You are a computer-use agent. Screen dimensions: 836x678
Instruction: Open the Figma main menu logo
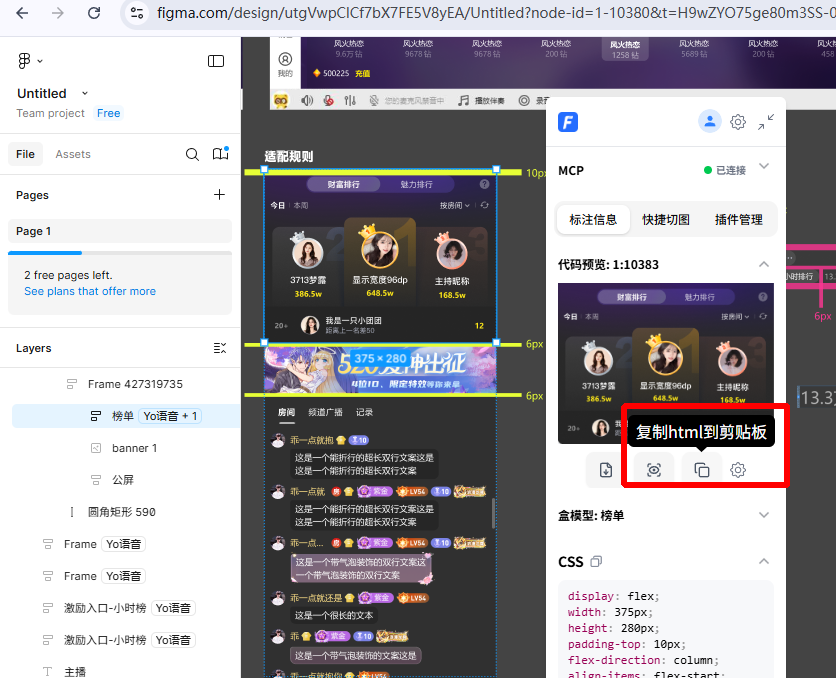(29, 61)
